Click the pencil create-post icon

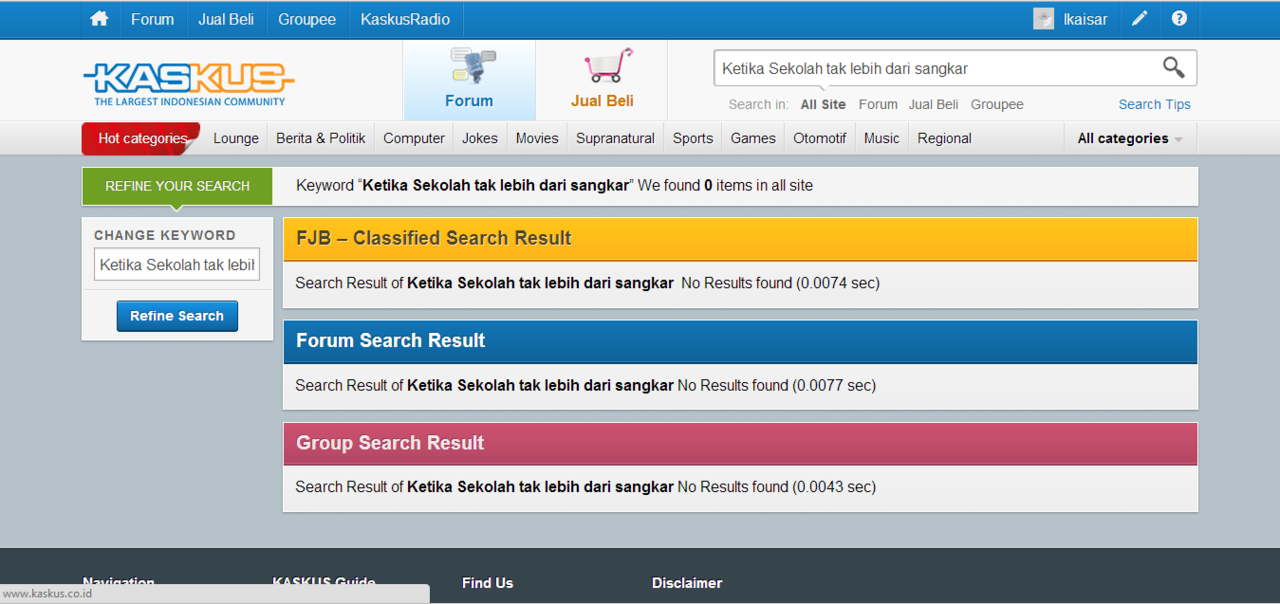[x=1140, y=19]
